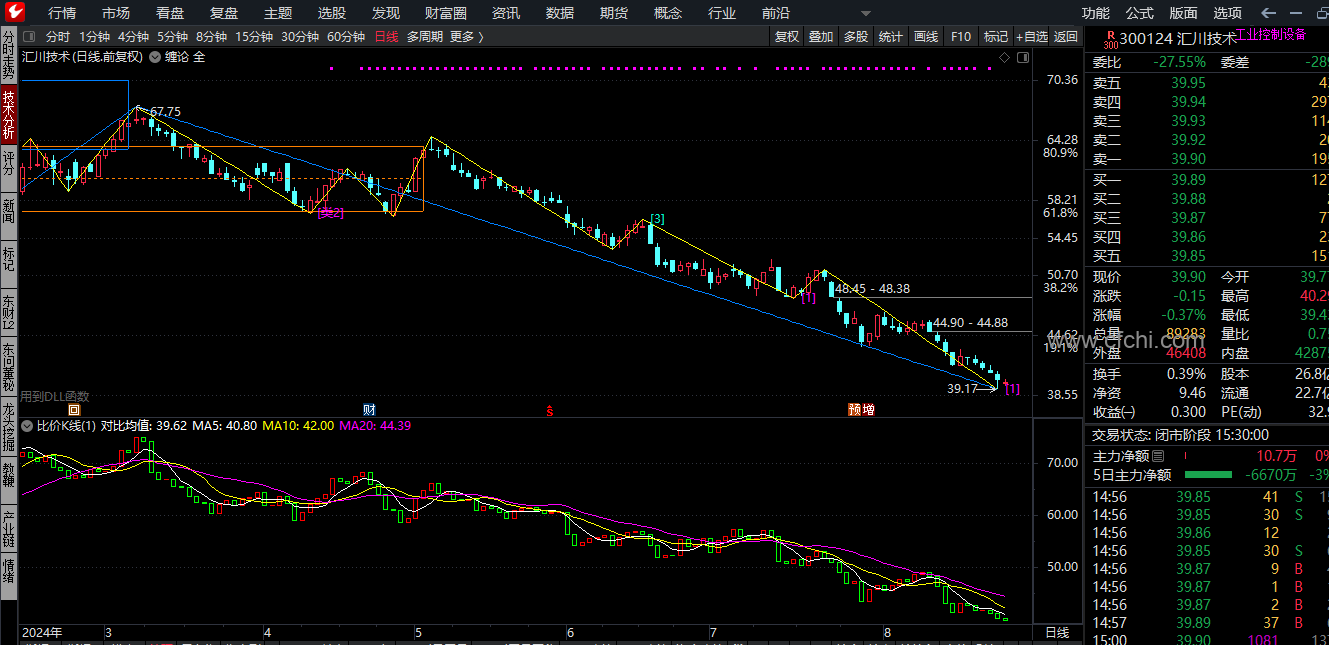Click the R300 margin badge icon
The width and height of the screenshot is (1329, 645).
coord(1110,39)
